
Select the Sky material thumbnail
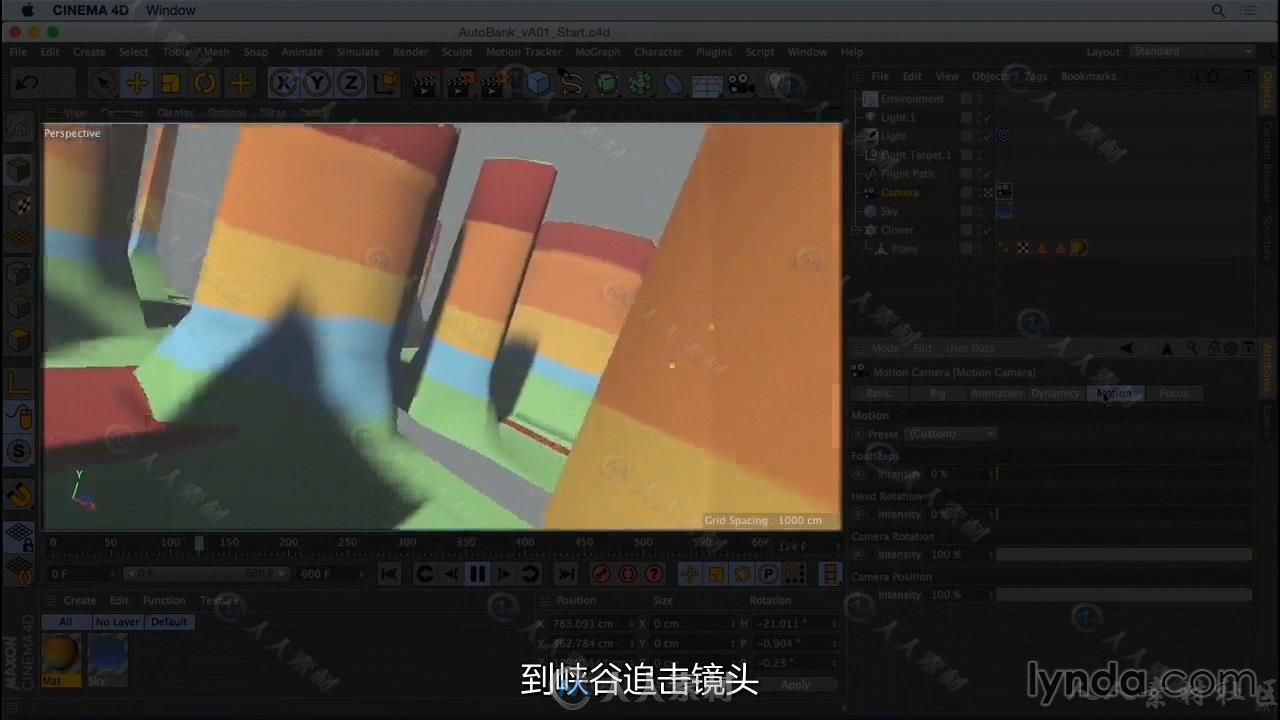107,661
